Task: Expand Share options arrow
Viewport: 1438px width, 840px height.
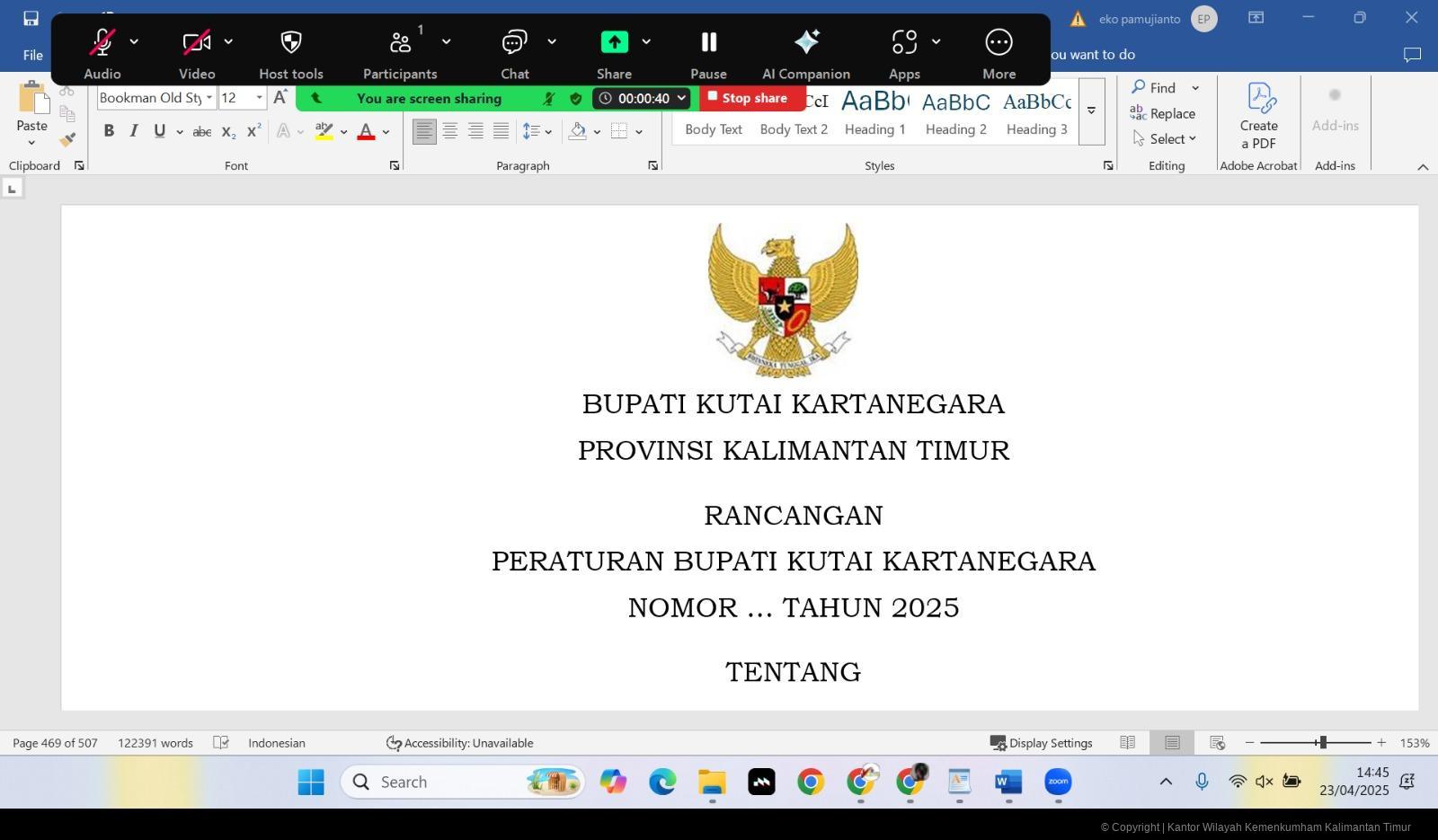Action: [x=646, y=41]
